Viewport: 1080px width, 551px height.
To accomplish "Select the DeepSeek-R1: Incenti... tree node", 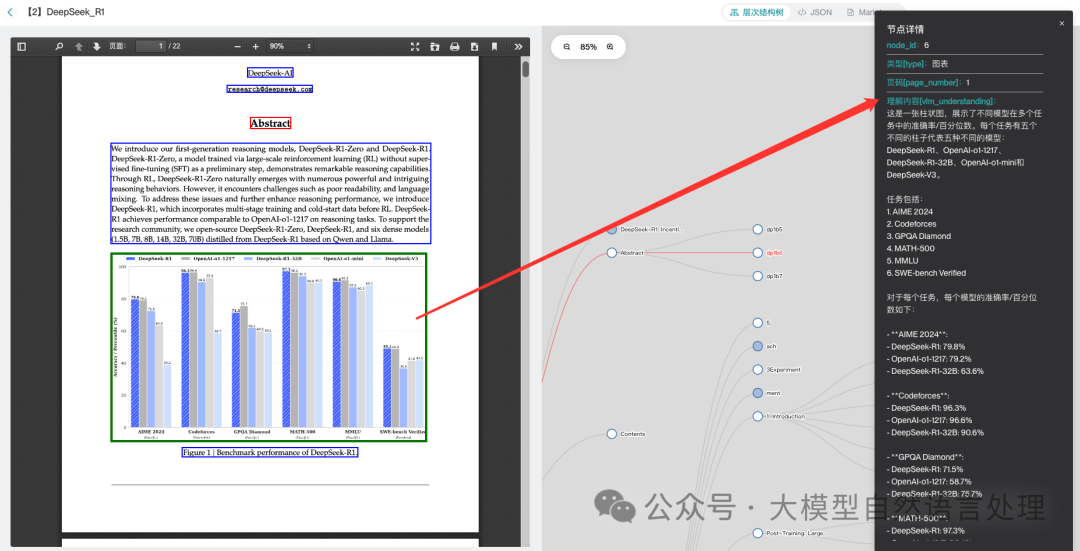I will [x=611, y=229].
